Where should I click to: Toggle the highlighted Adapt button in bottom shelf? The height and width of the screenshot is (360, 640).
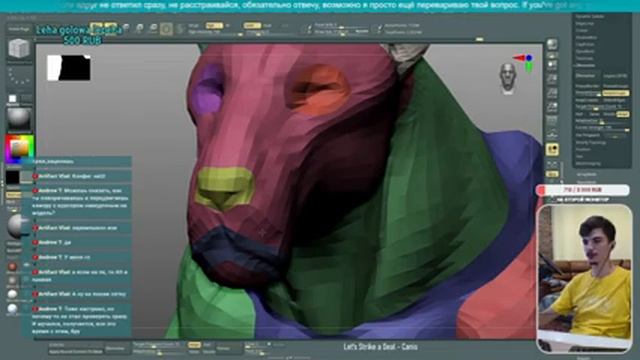click(x=194, y=345)
